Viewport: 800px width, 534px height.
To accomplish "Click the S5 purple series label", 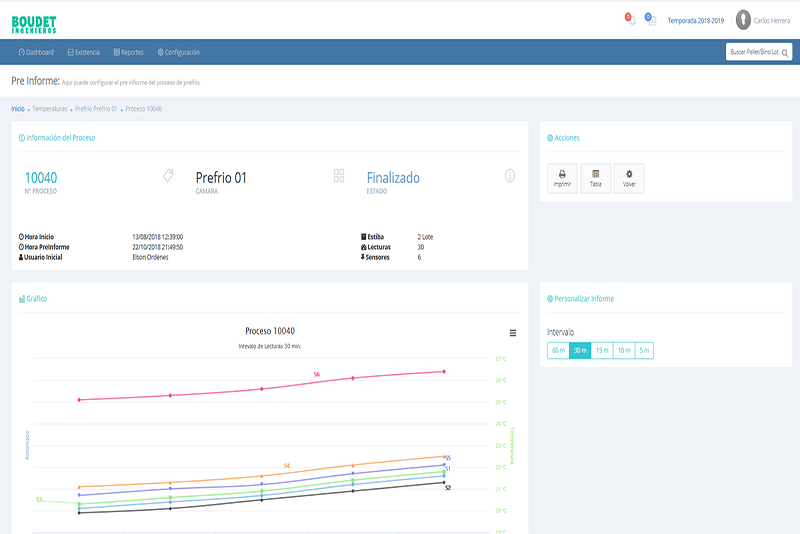I will tap(448, 458).
